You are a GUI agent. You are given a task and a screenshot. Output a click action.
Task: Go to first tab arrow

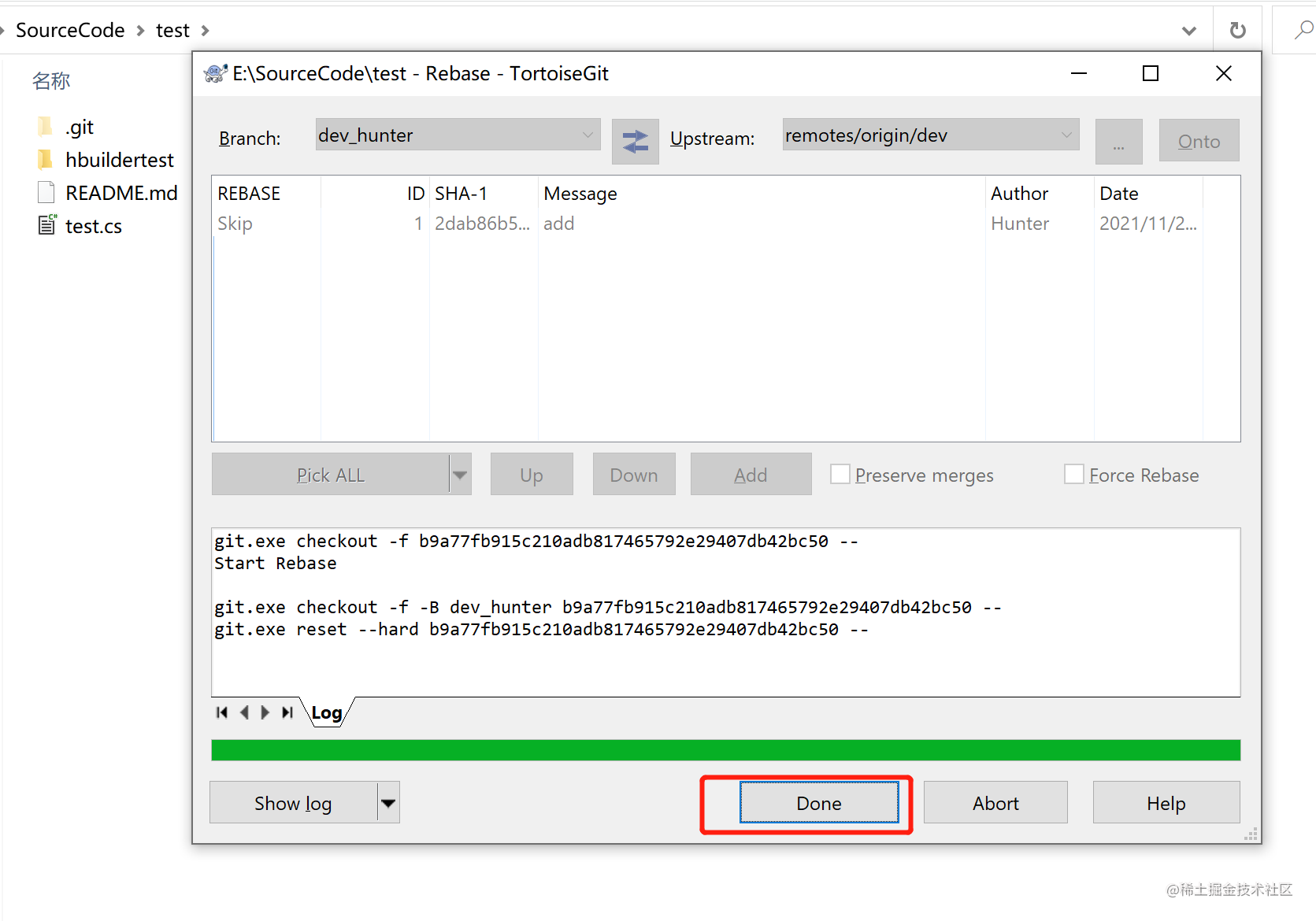tap(222, 712)
